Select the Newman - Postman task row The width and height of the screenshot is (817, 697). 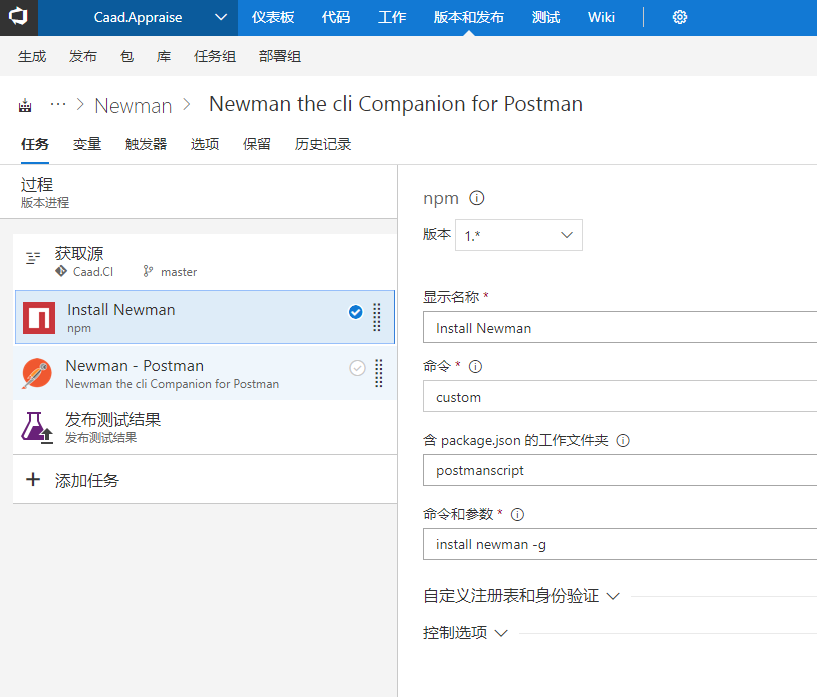(x=204, y=373)
